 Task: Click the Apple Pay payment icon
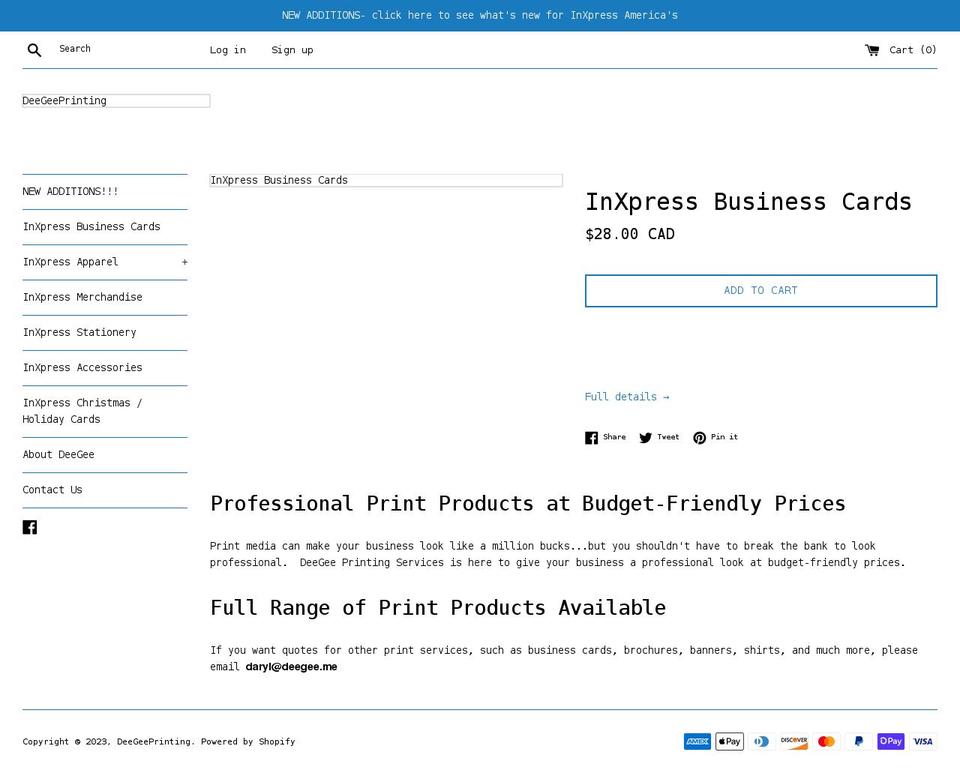729,741
